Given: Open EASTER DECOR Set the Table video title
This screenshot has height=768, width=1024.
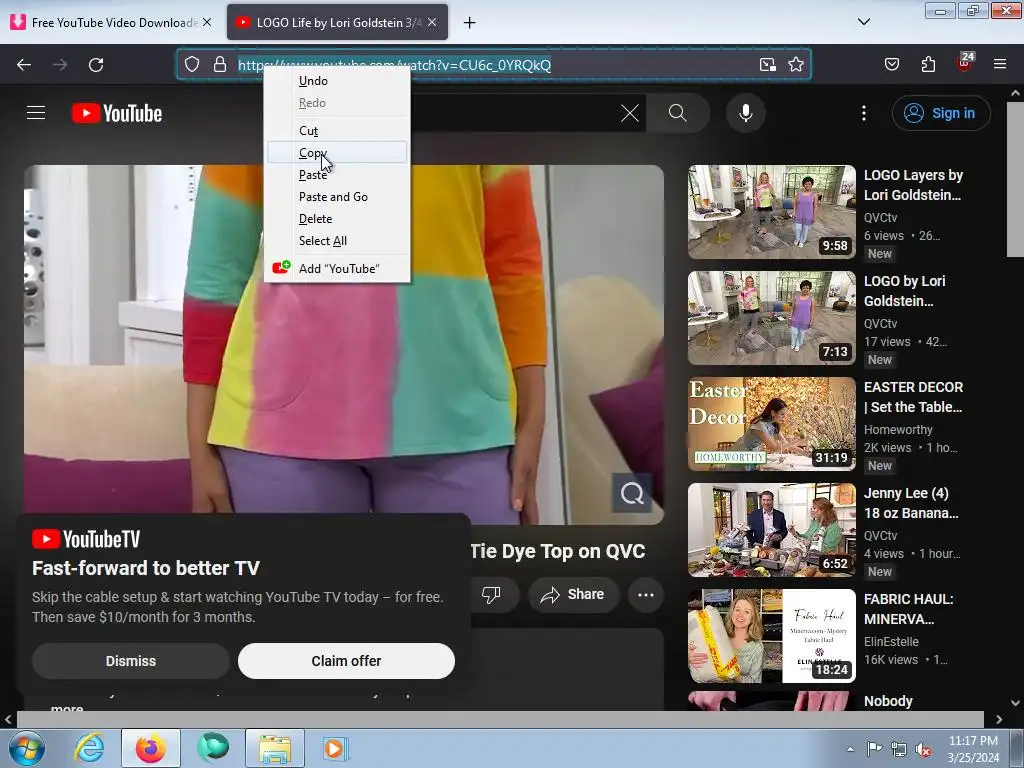Looking at the screenshot, I should [x=913, y=397].
